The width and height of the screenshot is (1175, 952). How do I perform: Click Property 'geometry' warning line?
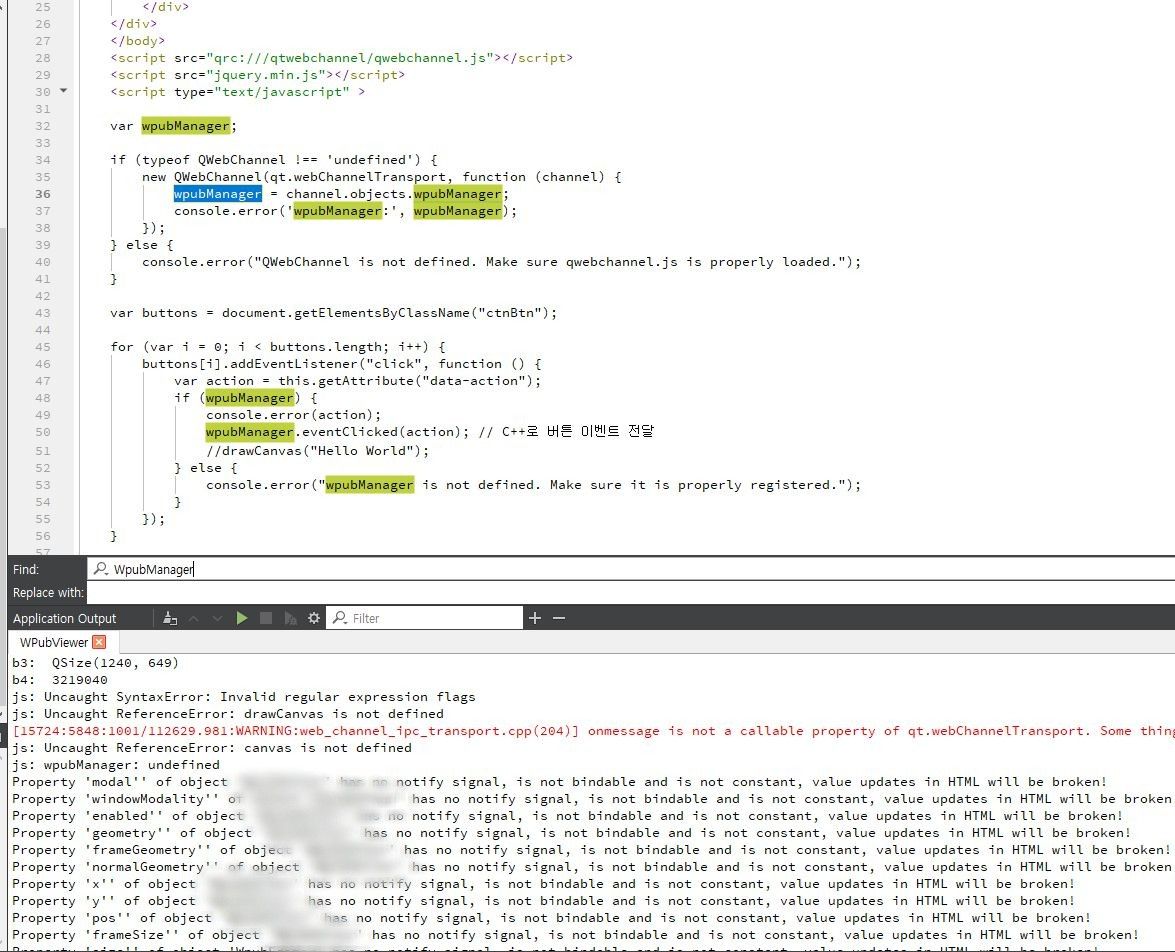571,833
